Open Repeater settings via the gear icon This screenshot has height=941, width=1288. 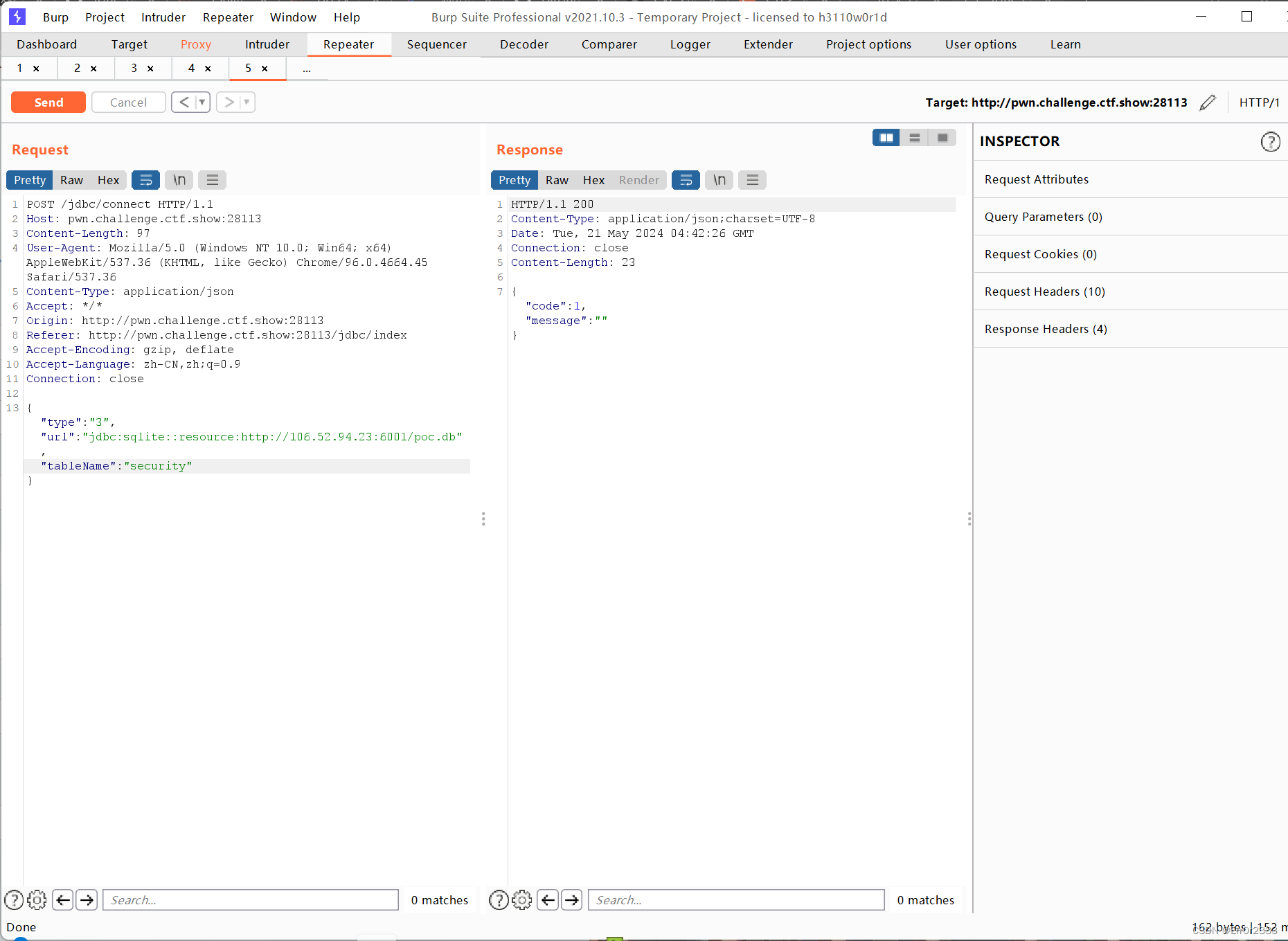coord(37,899)
